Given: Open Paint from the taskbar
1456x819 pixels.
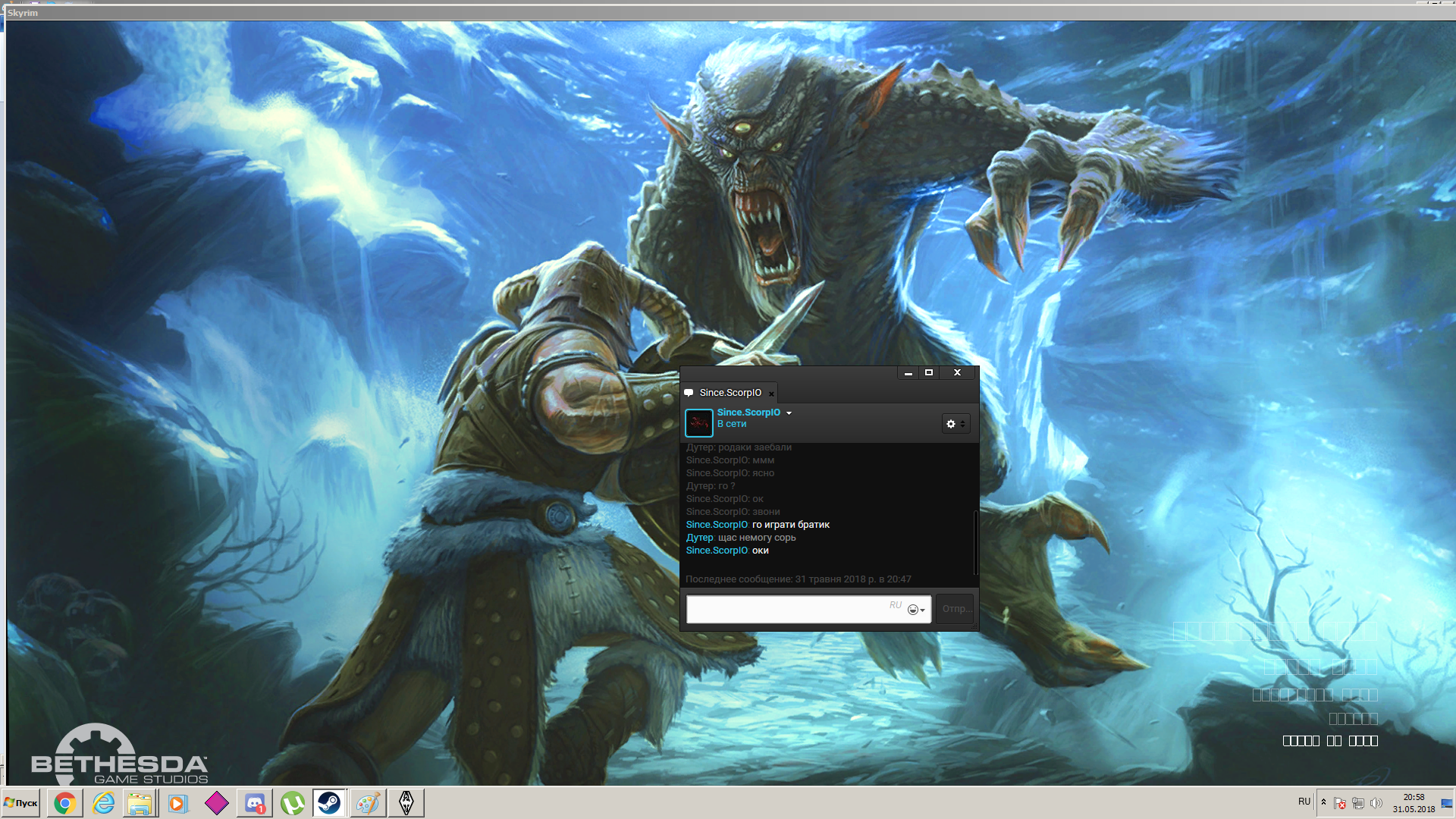Looking at the screenshot, I should tap(368, 803).
